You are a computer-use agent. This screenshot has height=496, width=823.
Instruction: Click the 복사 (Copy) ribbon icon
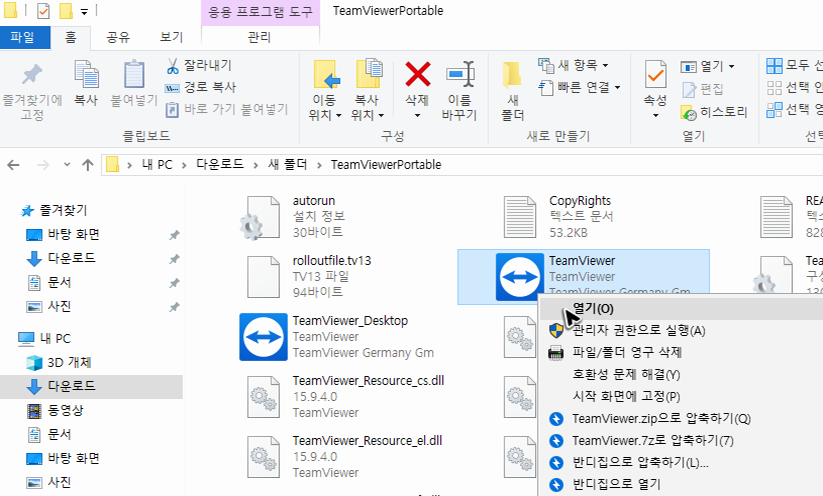[86, 75]
